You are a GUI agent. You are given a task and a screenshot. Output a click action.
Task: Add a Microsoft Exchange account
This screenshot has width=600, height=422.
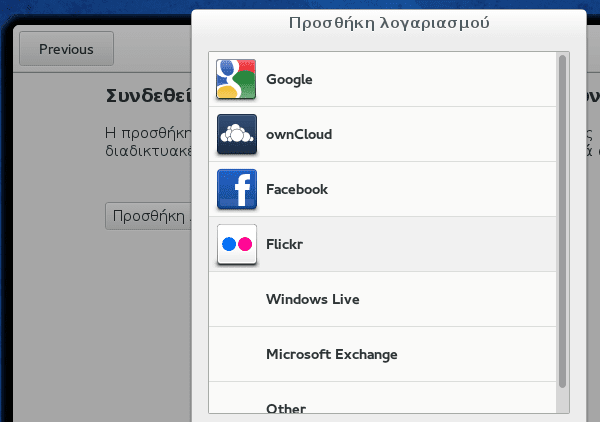click(382, 354)
